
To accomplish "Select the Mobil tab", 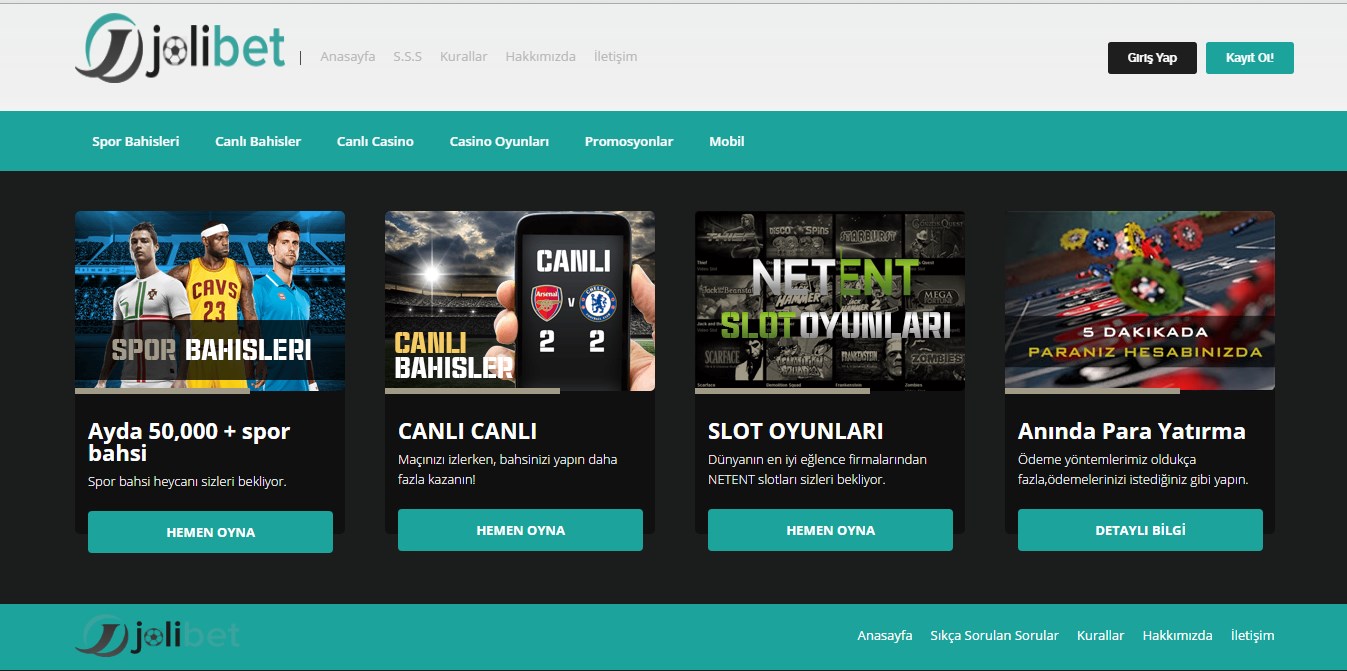I will click(727, 141).
